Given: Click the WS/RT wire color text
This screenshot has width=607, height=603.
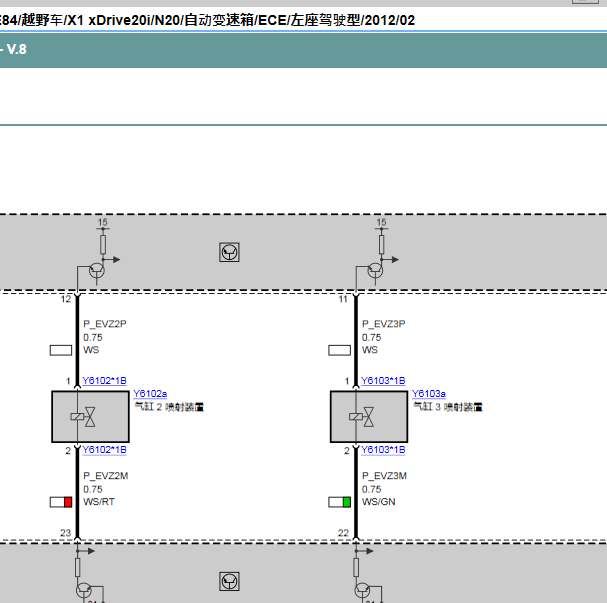Looking at the screenshot, I should coord(99,502).
